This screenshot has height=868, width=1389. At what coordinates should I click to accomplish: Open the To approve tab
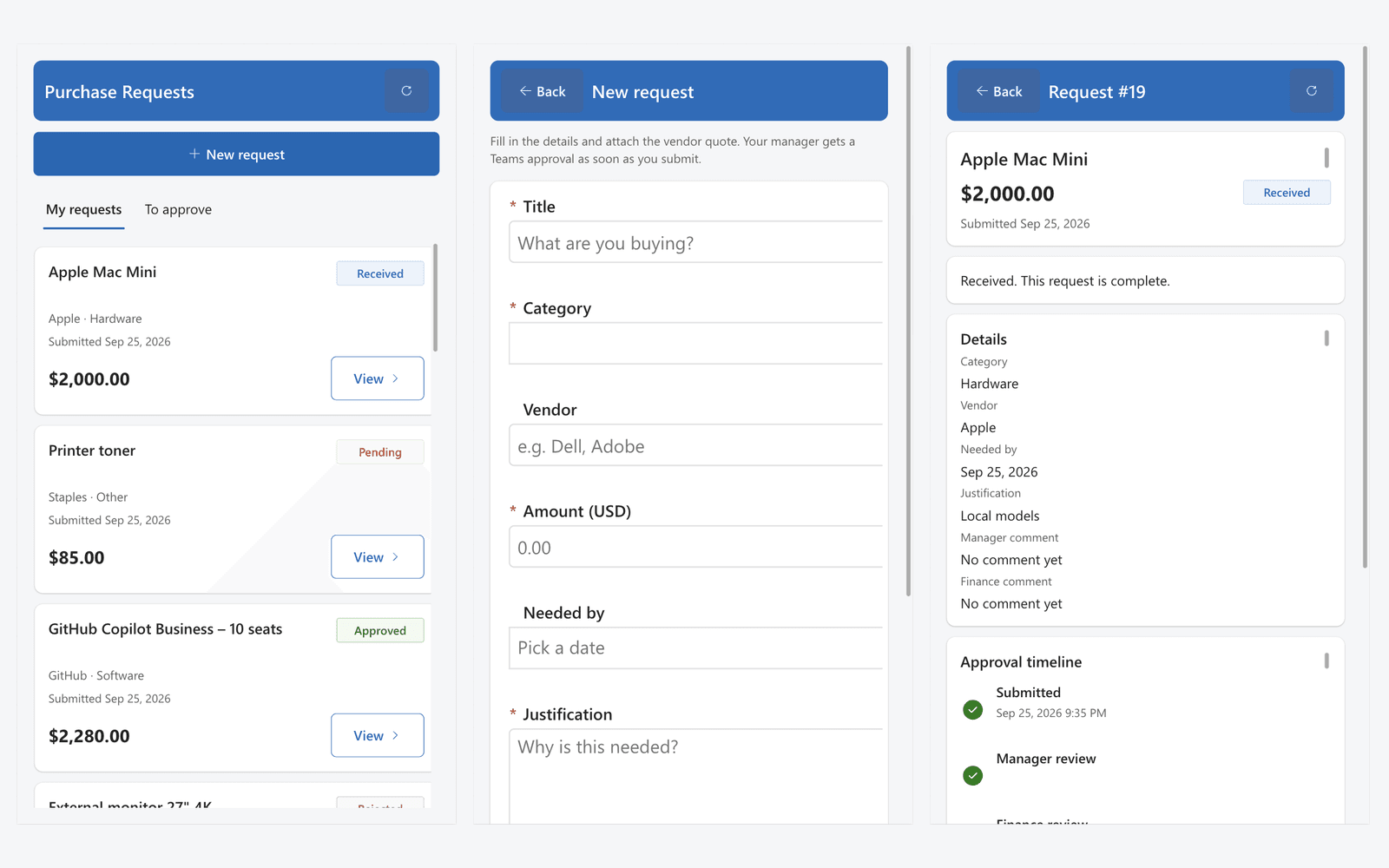[178, 209]
